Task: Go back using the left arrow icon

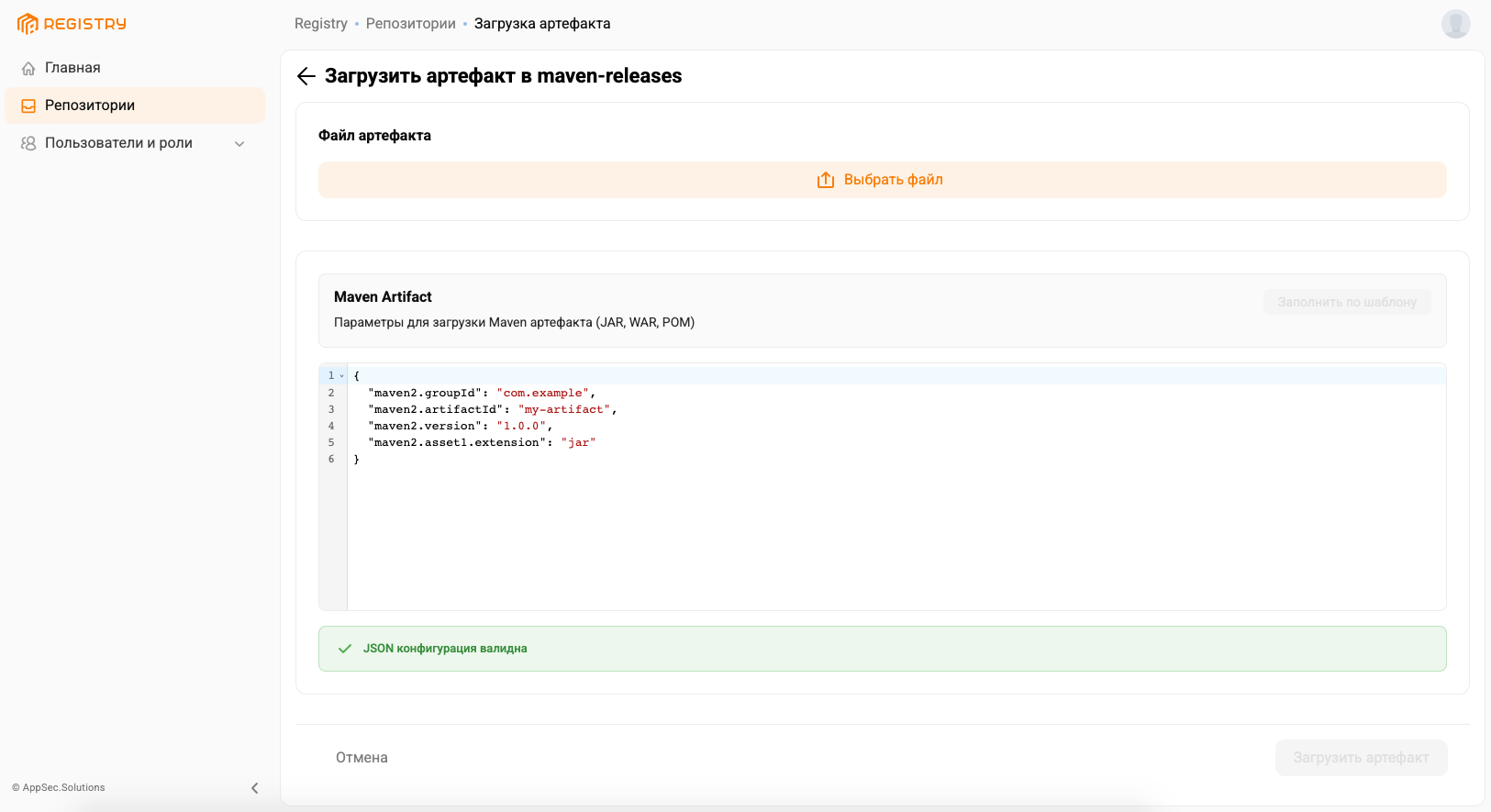Action: (x=306, y=76)
